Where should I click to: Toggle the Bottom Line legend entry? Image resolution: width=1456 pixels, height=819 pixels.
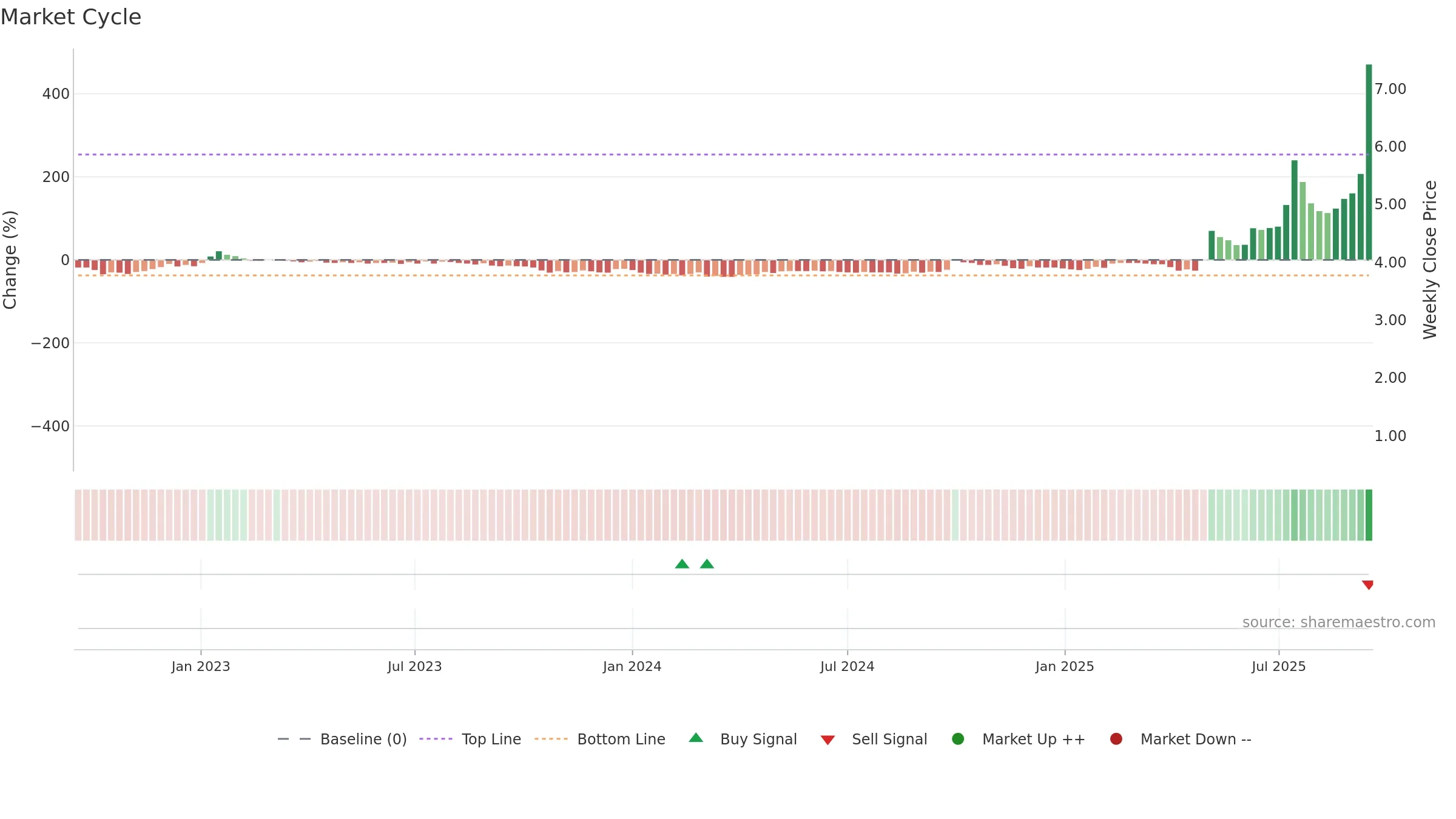click(600, 739)
